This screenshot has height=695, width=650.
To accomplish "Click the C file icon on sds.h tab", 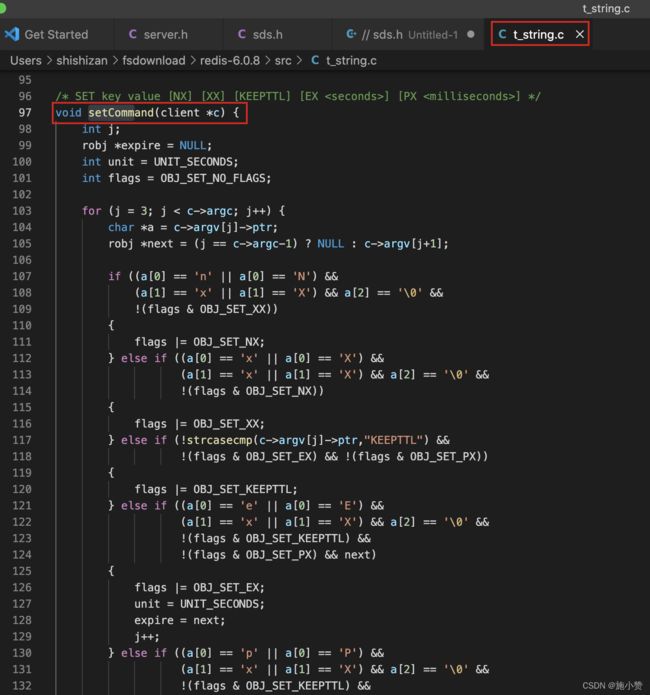I will coord(242,34).
